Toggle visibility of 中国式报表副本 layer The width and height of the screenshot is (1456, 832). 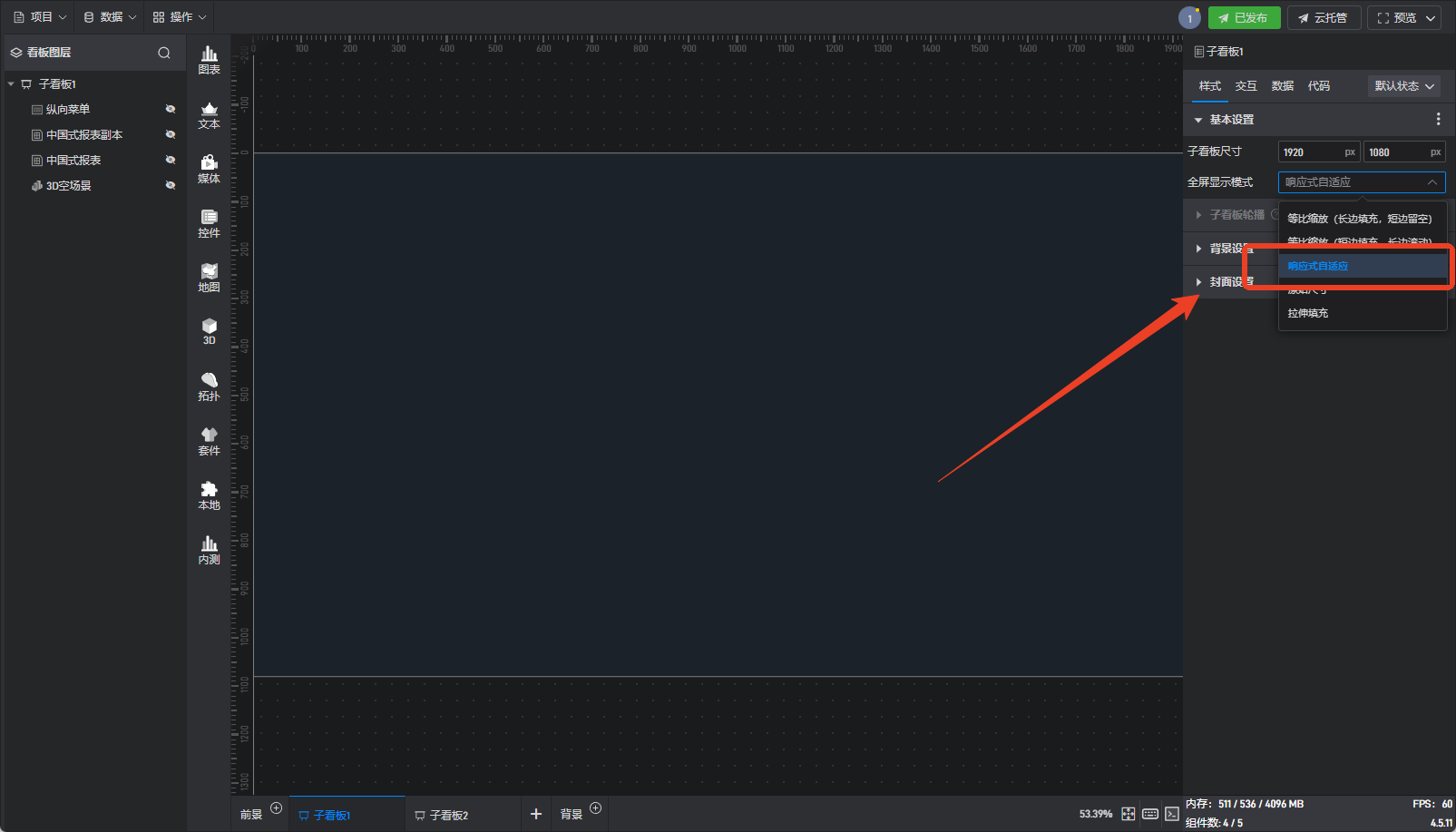click(x=170, y=134)
